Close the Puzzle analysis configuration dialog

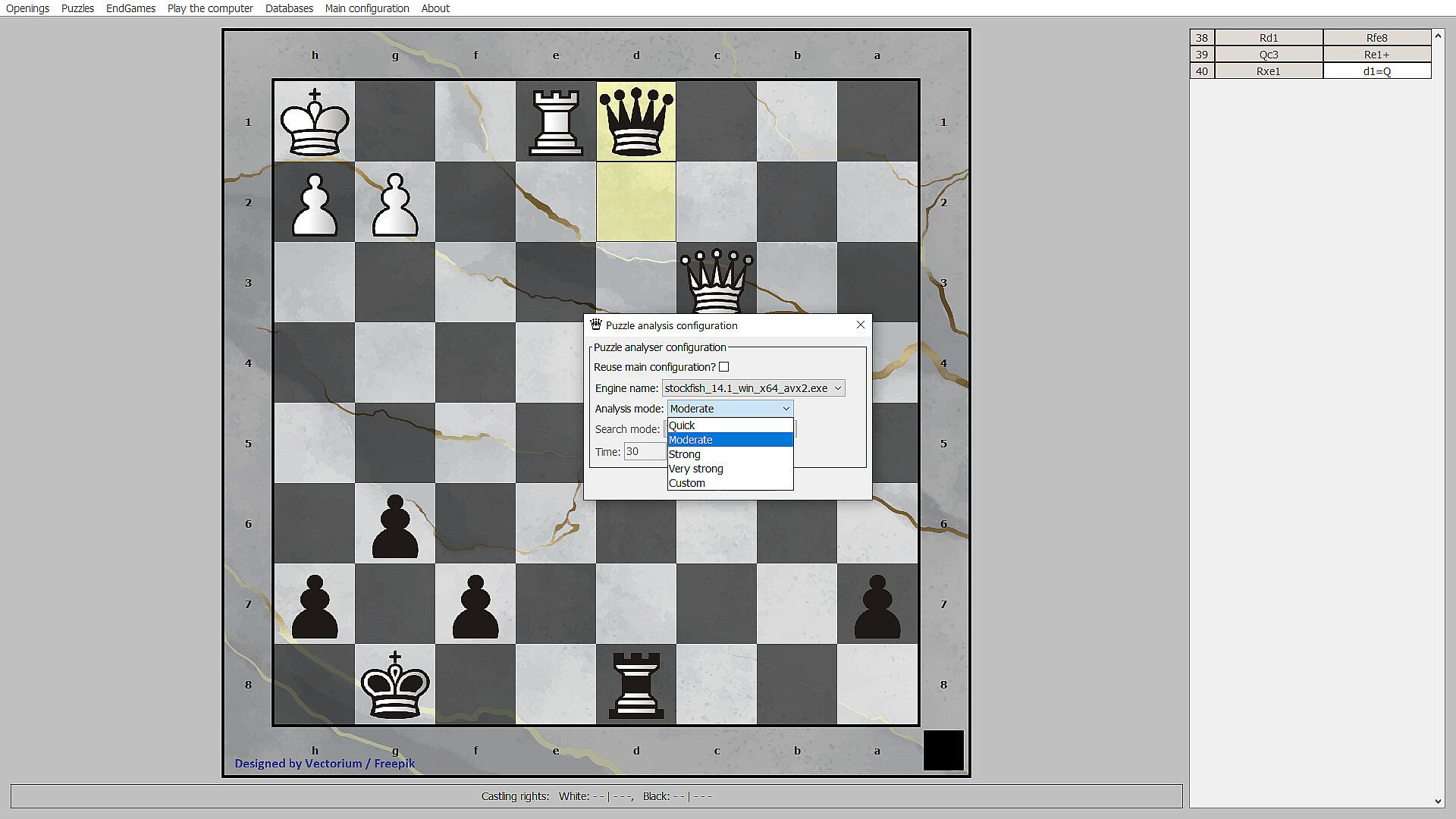click(x=860, y=325)
